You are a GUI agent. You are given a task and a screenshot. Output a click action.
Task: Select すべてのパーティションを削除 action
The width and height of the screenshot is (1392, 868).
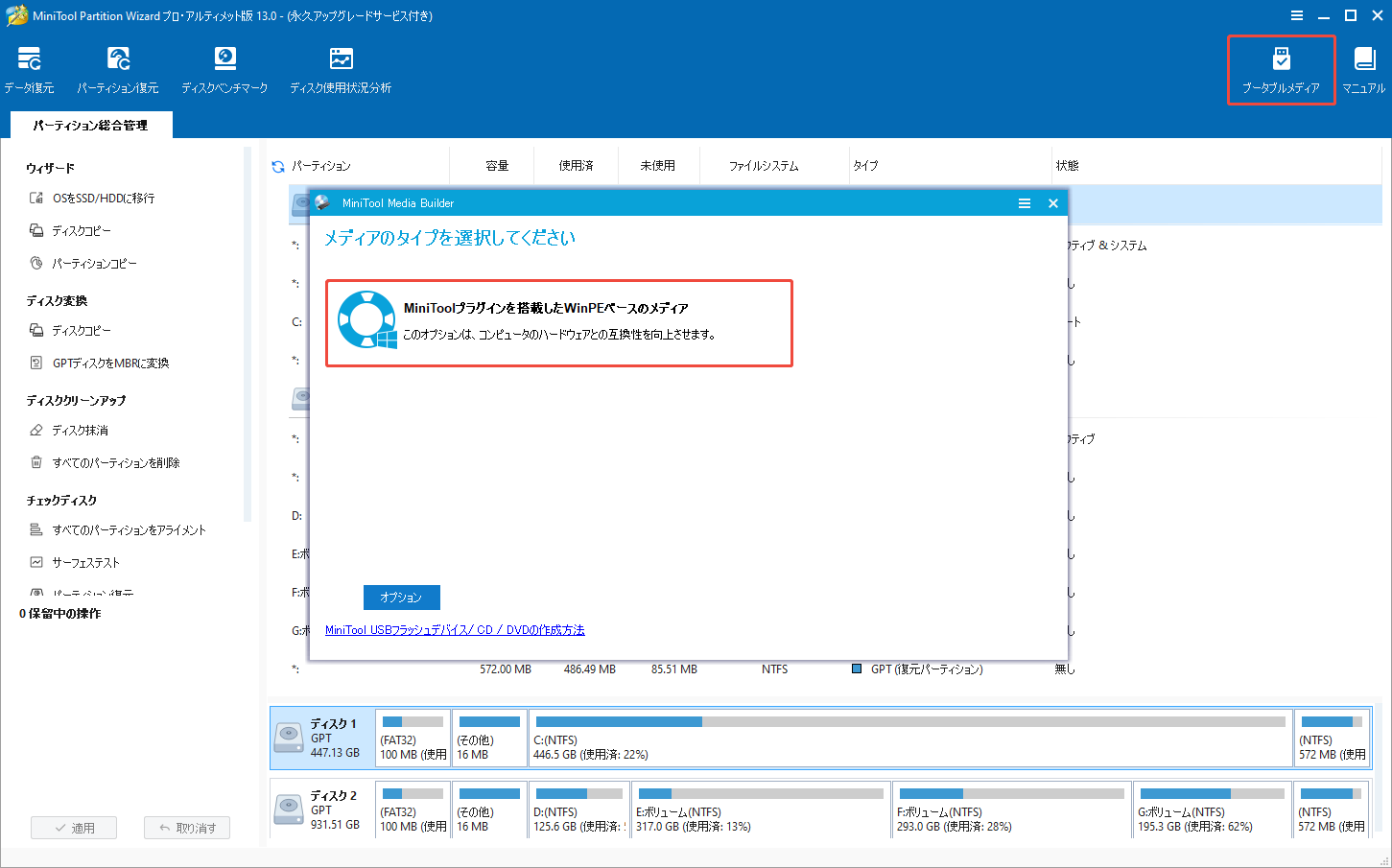[x=113, y=462]
